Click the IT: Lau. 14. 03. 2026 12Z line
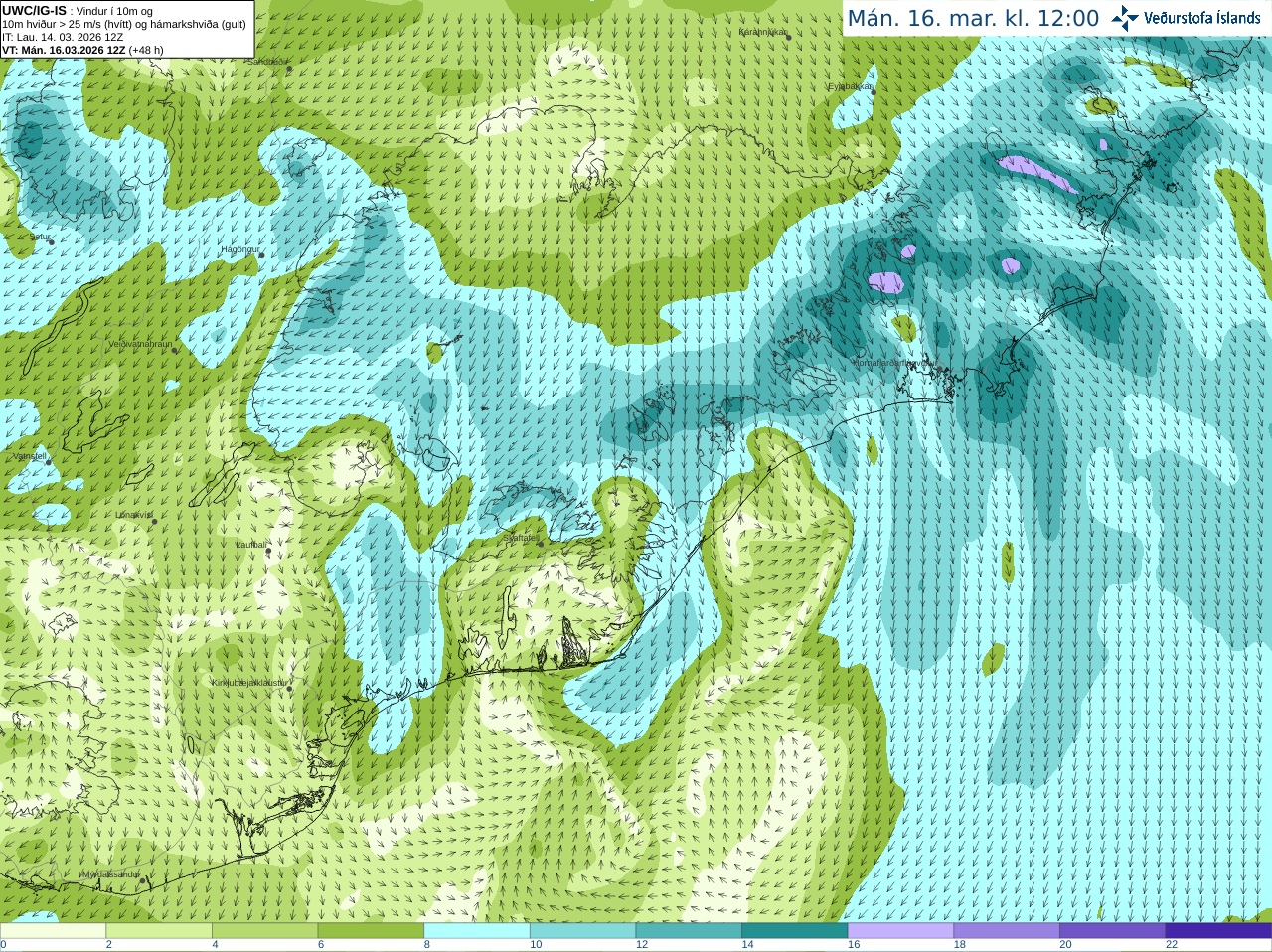Viewport: 1272px width, 952px height. tap(63, 37)
